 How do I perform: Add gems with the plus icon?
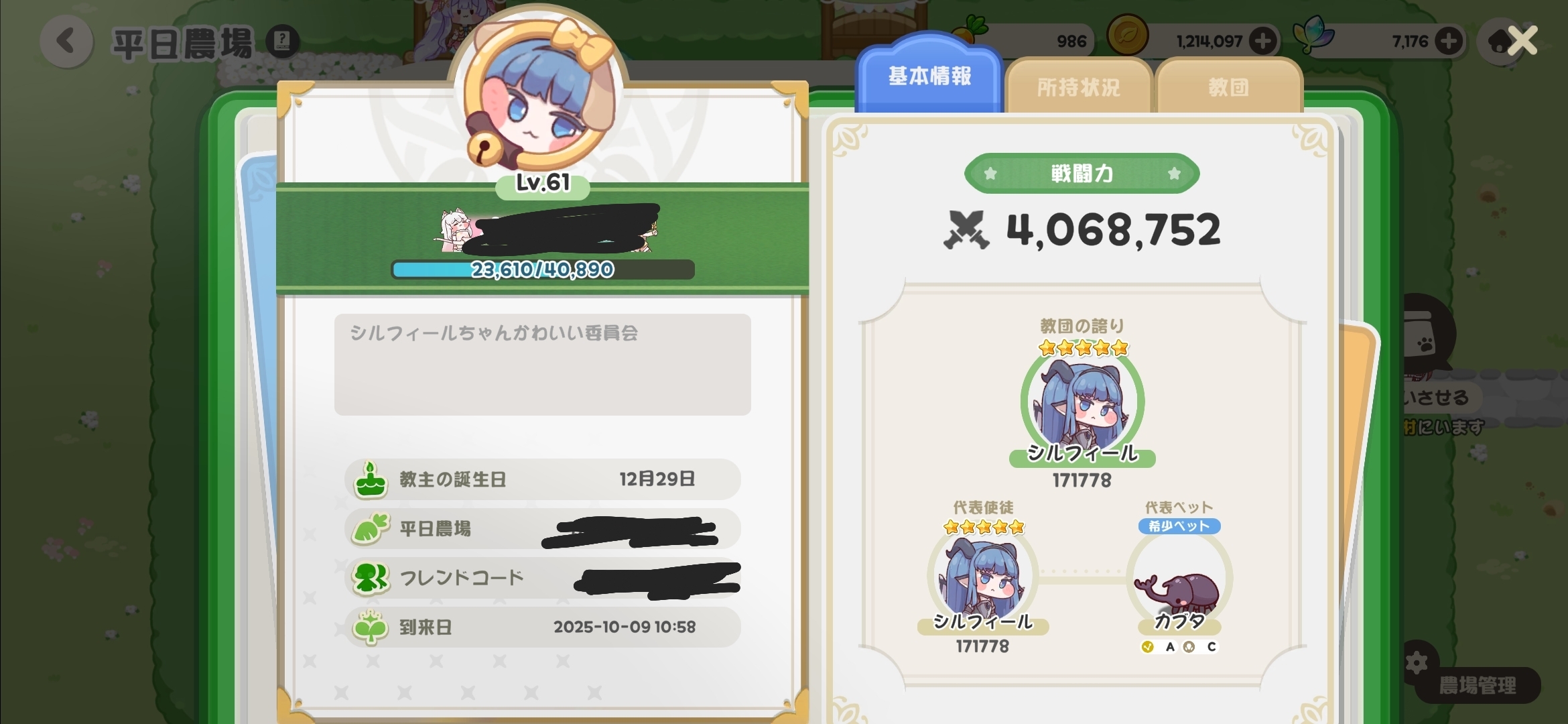tap(1449, 41)
